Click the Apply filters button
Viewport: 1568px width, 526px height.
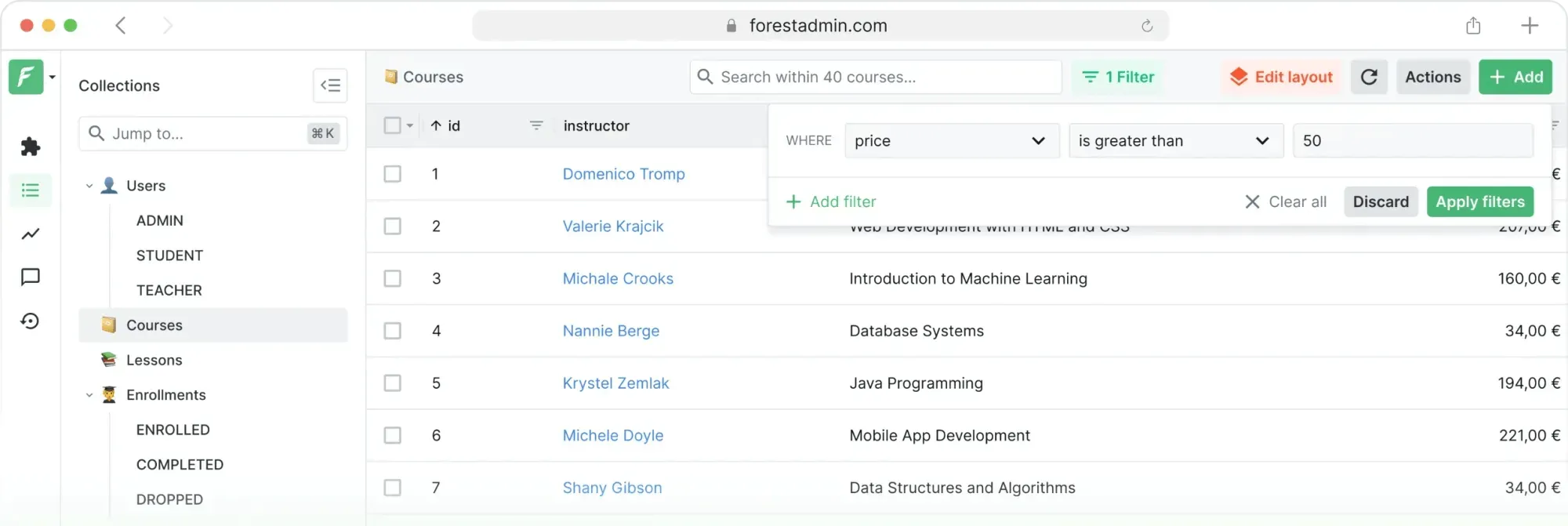click(1479, 201)
